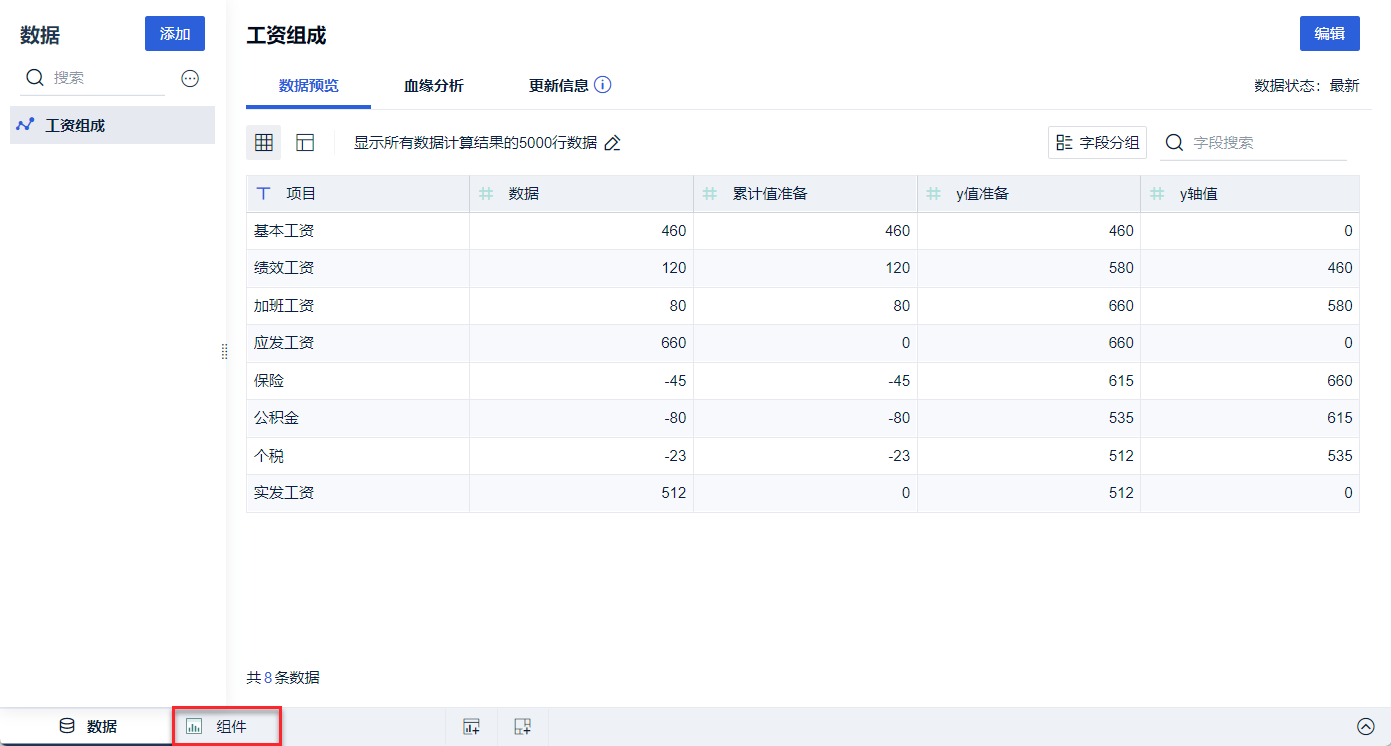The image size is (1391, 746).
Task: Click the 绩效工资 cell
Action: 358,268
